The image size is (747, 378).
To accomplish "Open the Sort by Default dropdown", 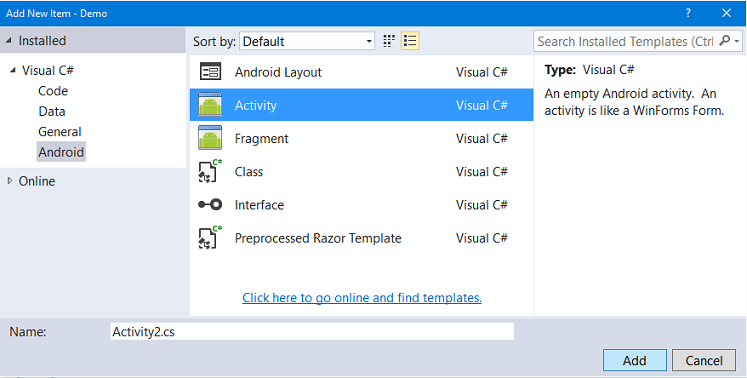I will (x=307, y=41).
